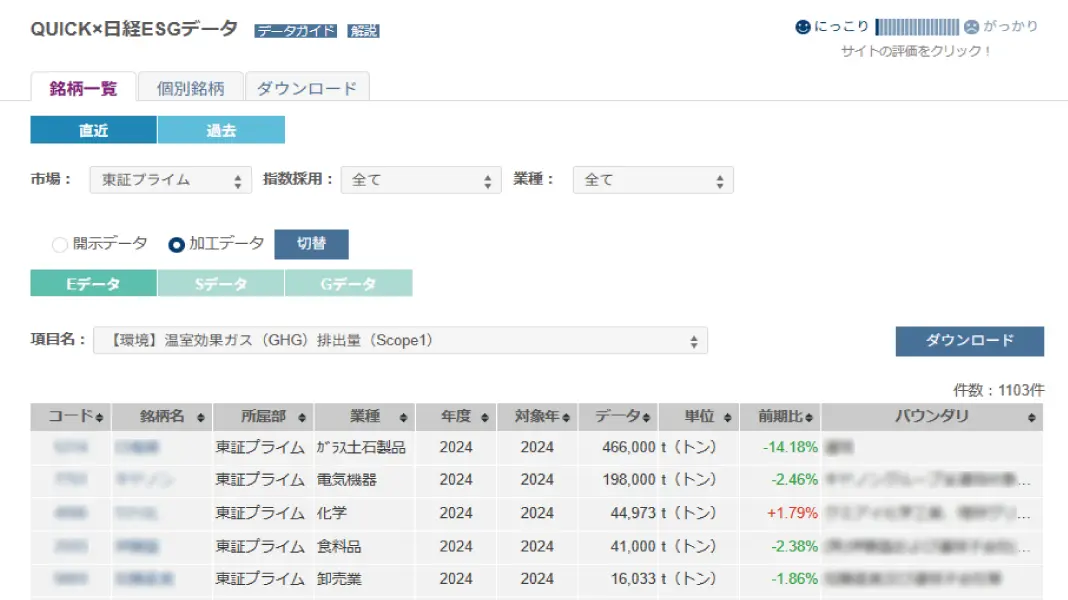
Task: Sort by 所属部 column arrows
Action: tap(302, 417)
